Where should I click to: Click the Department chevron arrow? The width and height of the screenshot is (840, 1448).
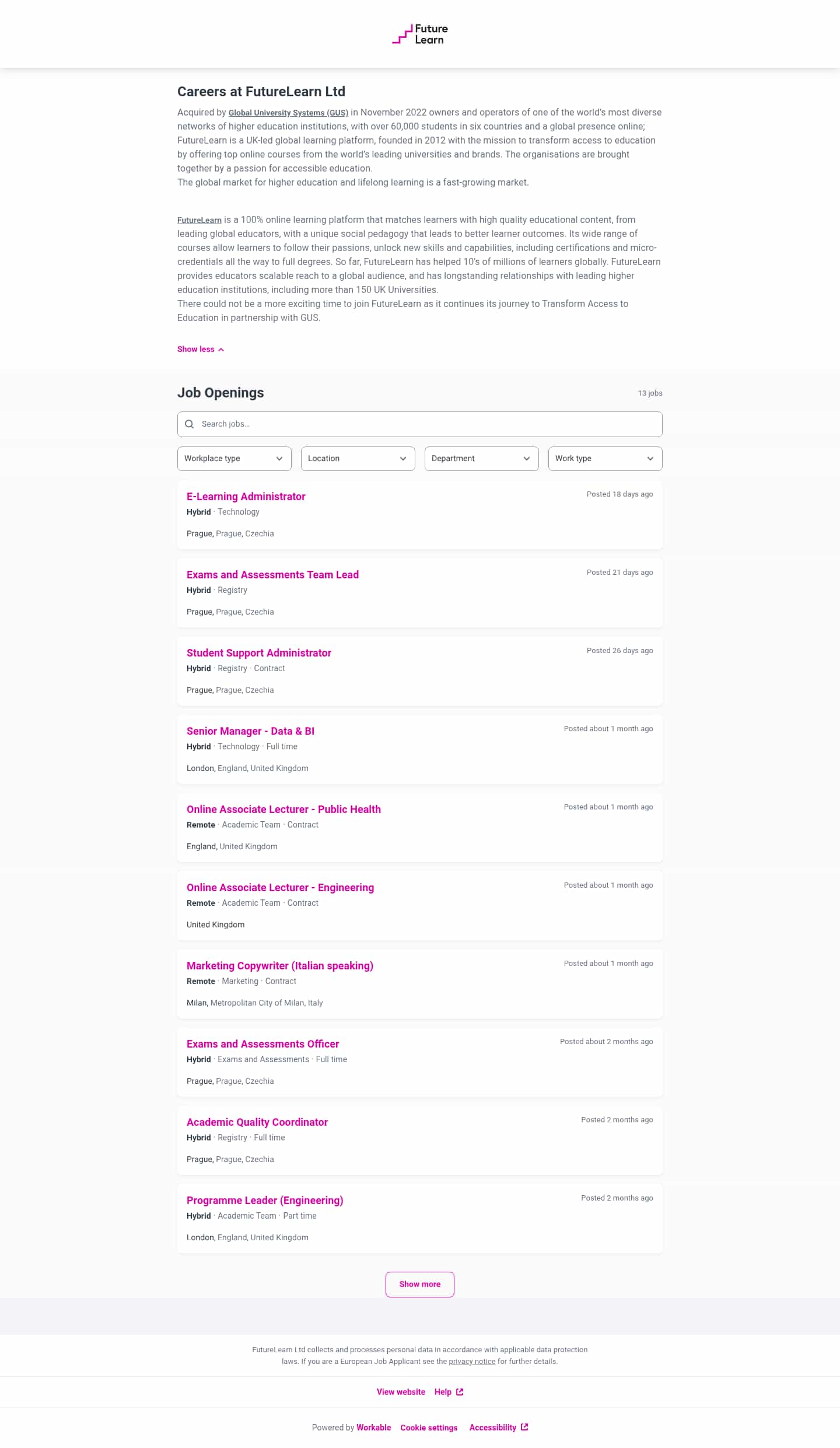coord(527,459)
